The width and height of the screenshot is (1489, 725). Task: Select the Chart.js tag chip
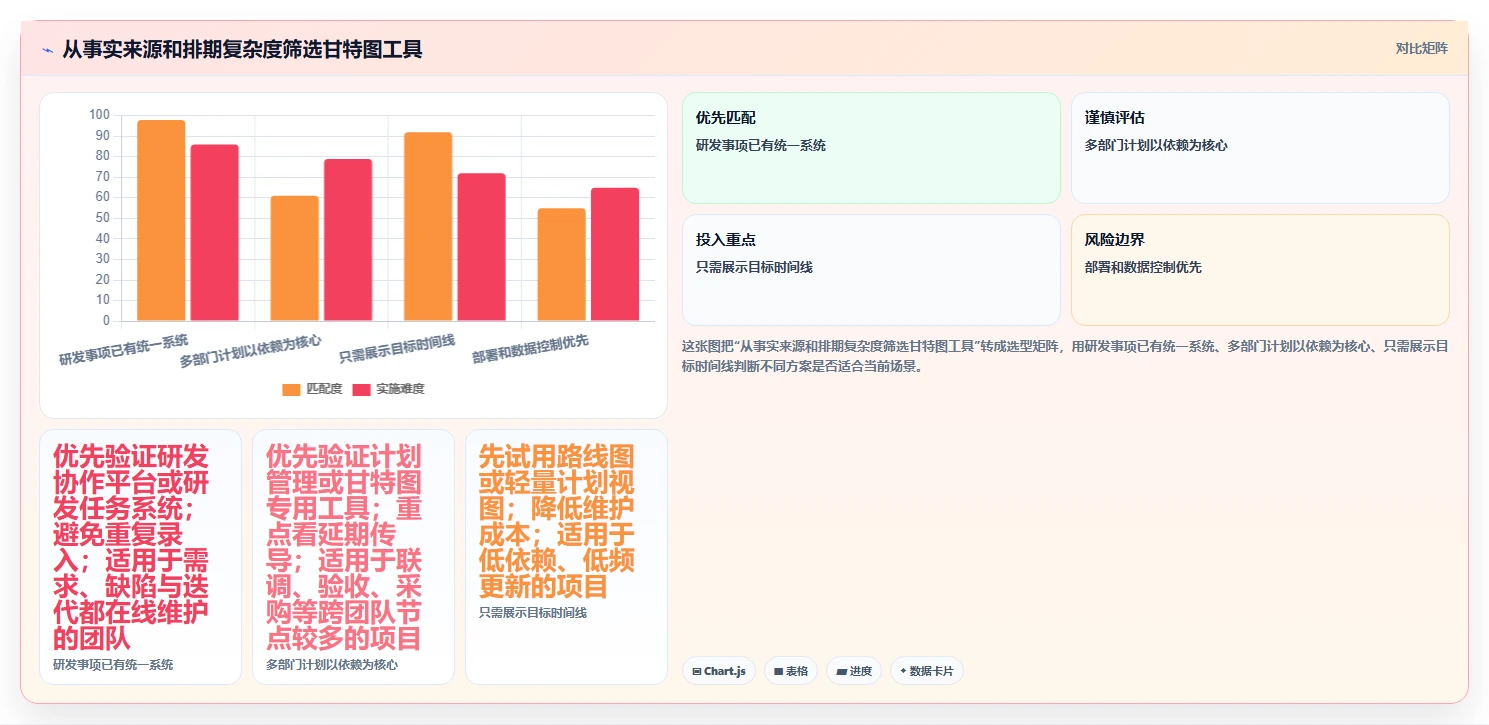pos(718,671)
